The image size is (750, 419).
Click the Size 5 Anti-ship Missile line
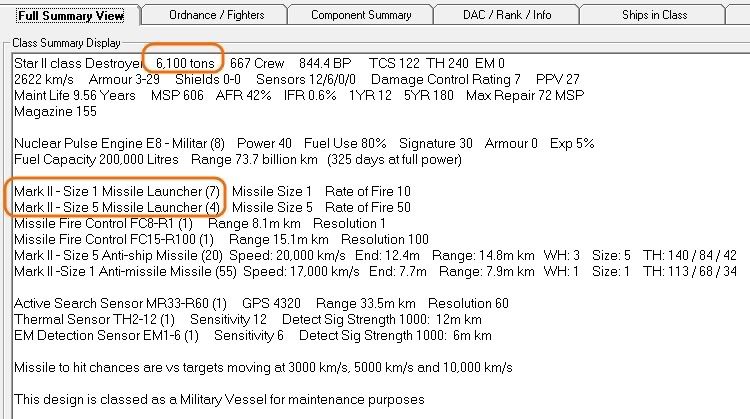[375, 255]
